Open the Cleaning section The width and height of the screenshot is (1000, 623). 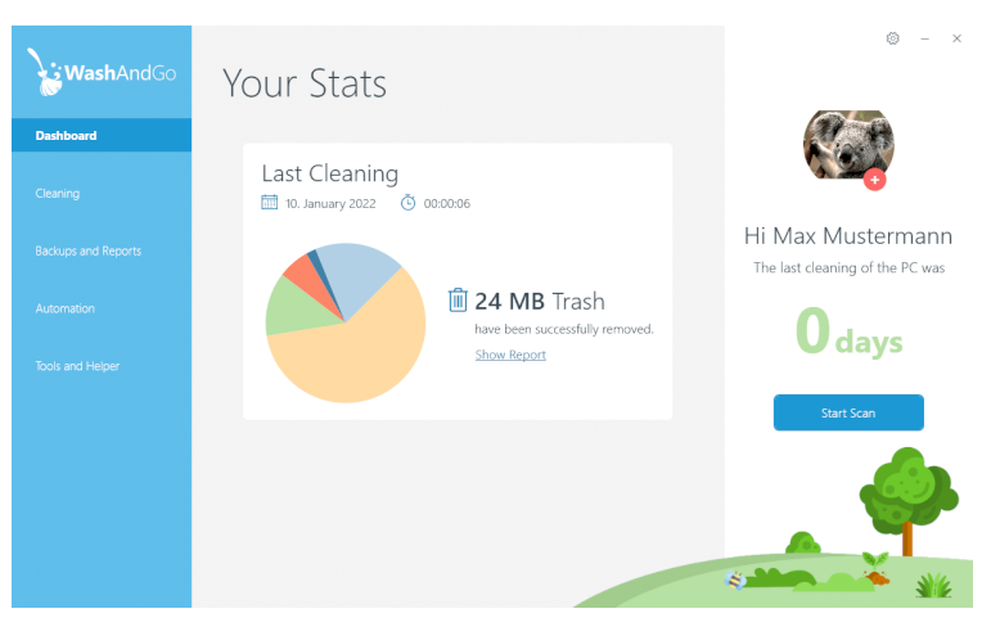[57, 193]
